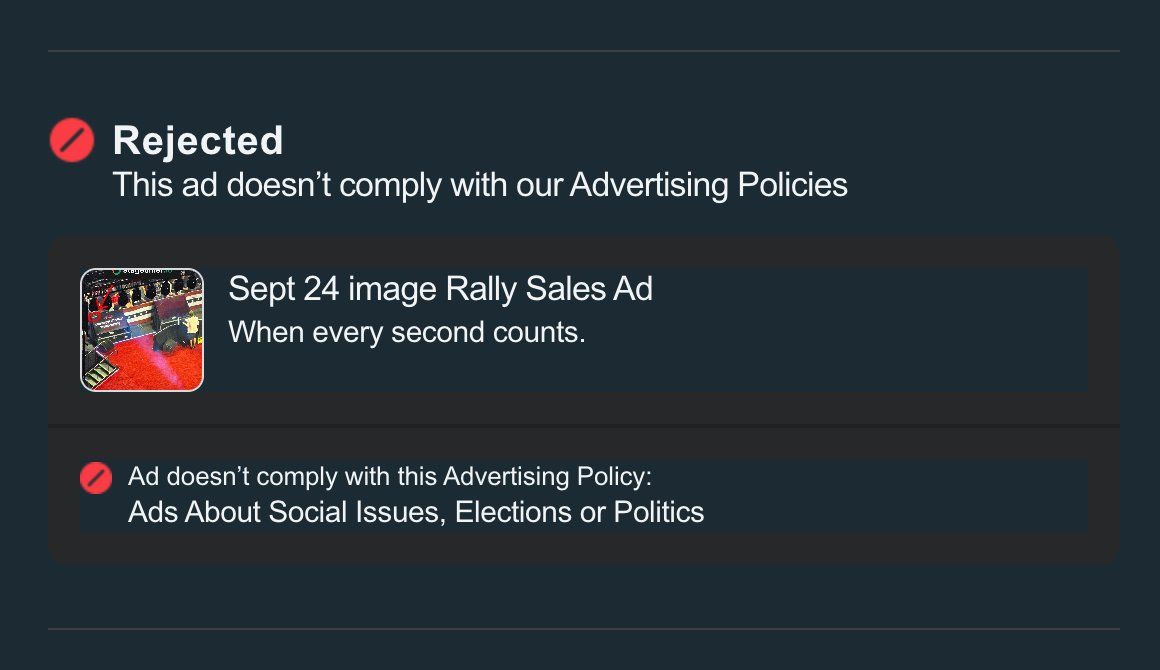This screenshot has width=1160, height=670.
Task: Click the "When every second counts." tagline
Action: [x=406, y=332]
